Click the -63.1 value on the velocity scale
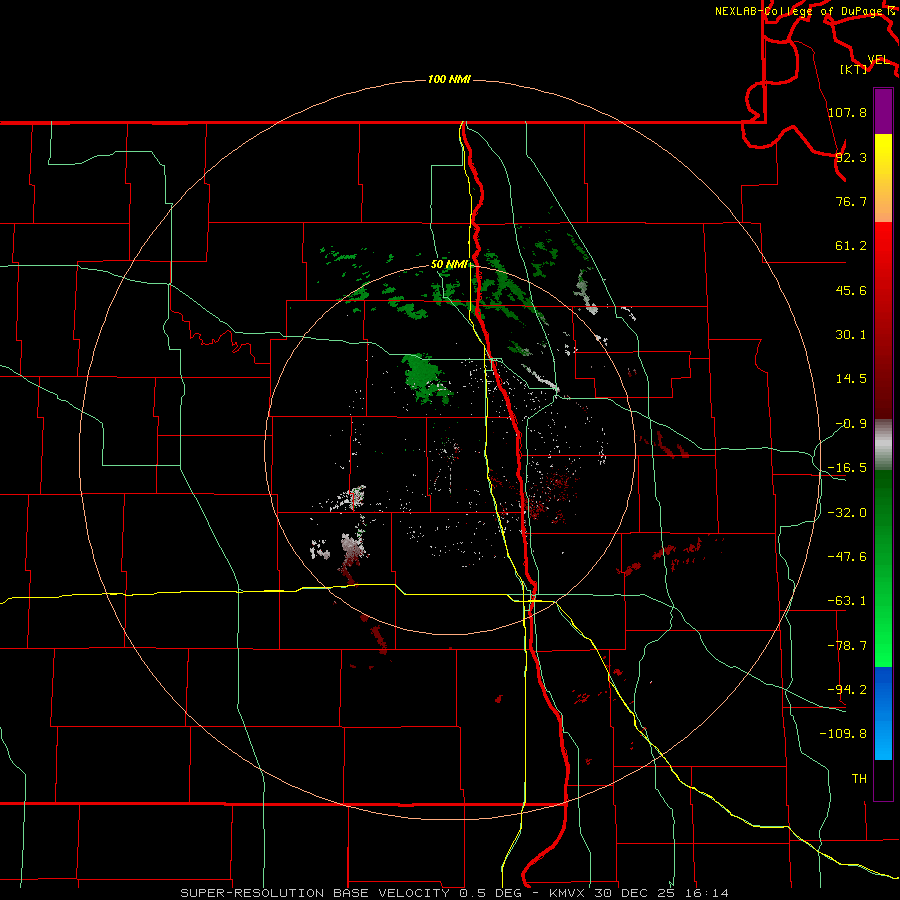Image resolution: width=900 pixels, height=900 pixels. [x=847, y=601]
